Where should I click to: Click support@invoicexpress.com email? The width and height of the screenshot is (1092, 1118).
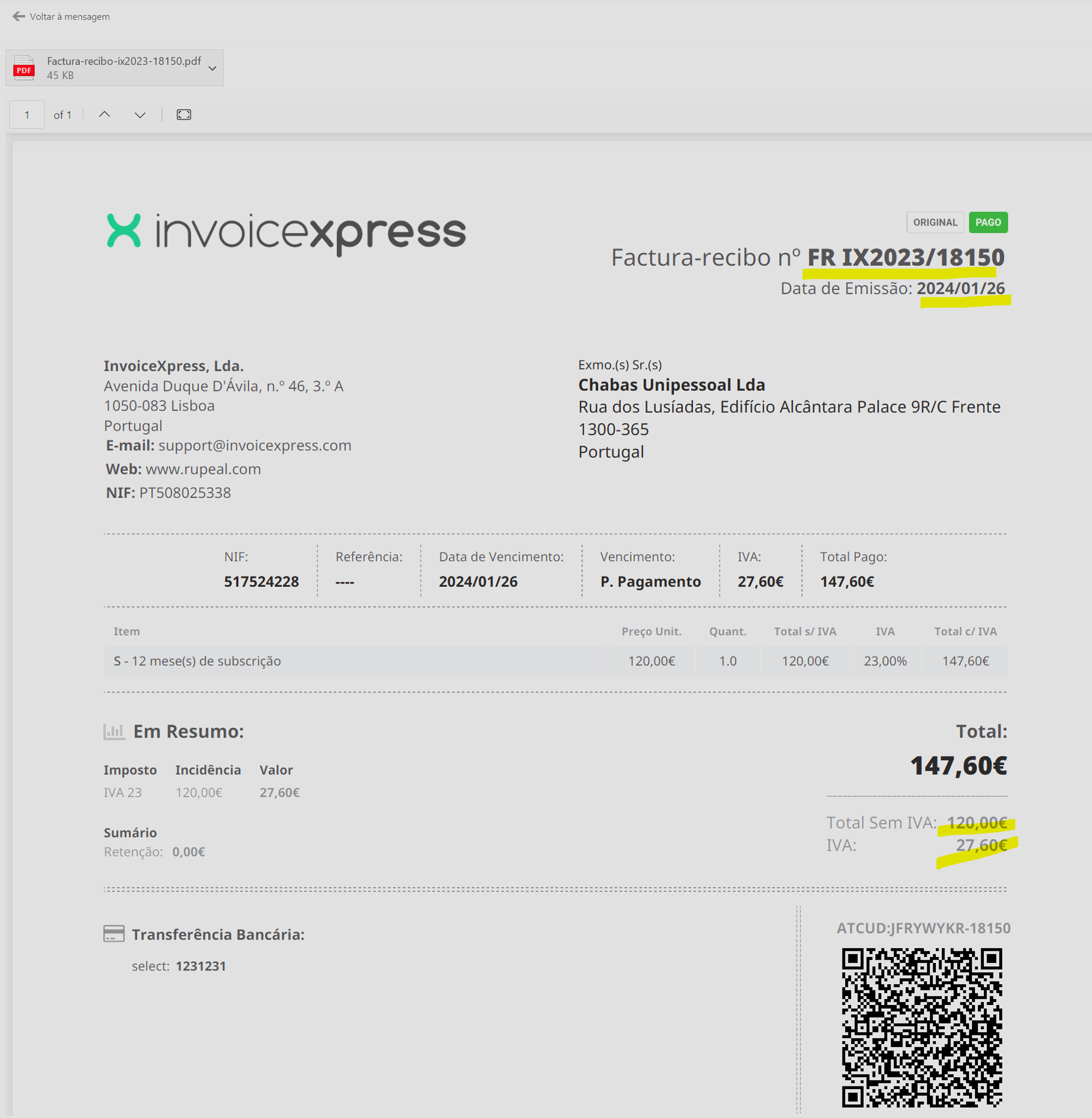(254, 445)
